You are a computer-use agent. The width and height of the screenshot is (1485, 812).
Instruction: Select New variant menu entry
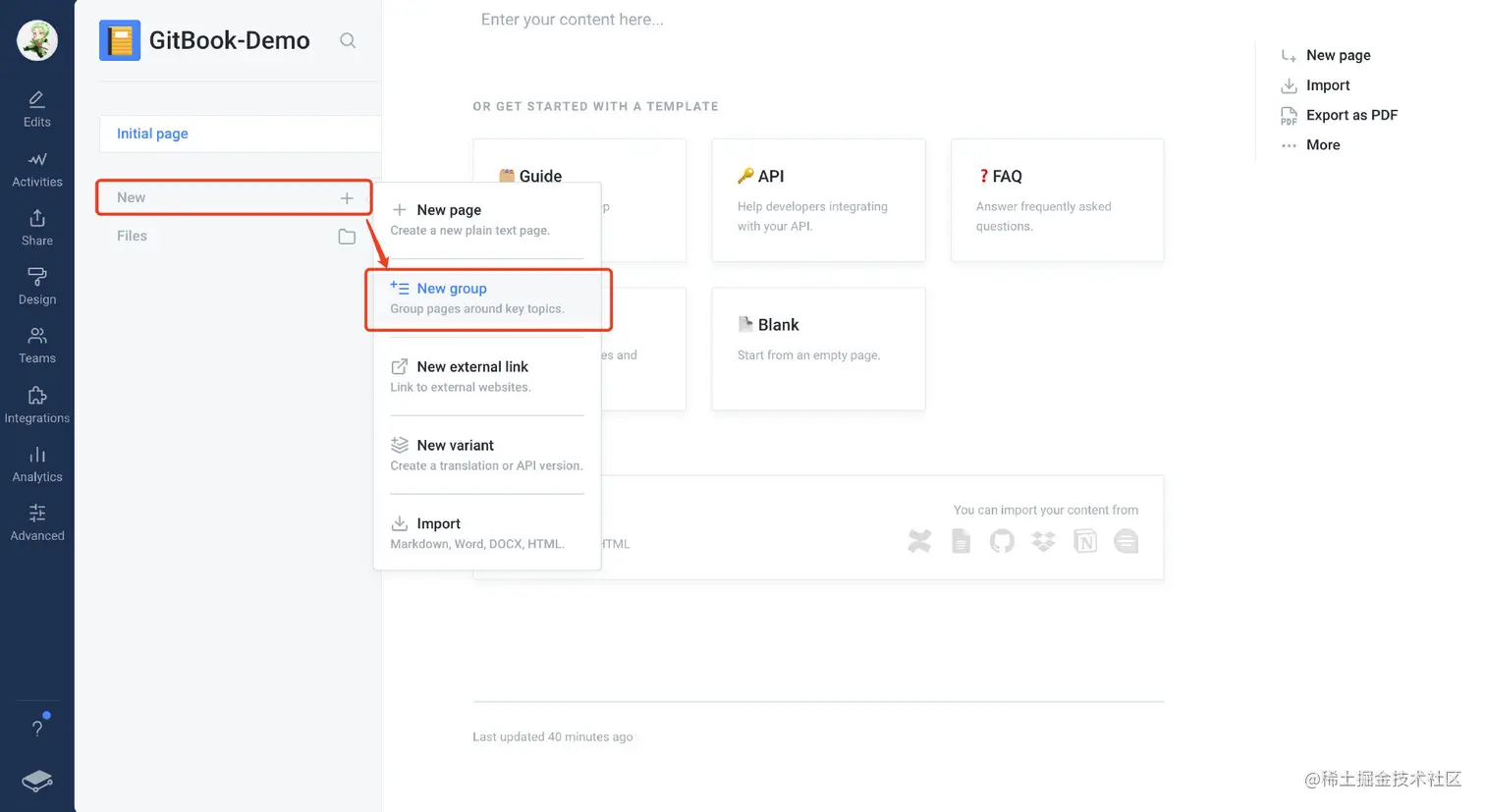tap(487, 456)
